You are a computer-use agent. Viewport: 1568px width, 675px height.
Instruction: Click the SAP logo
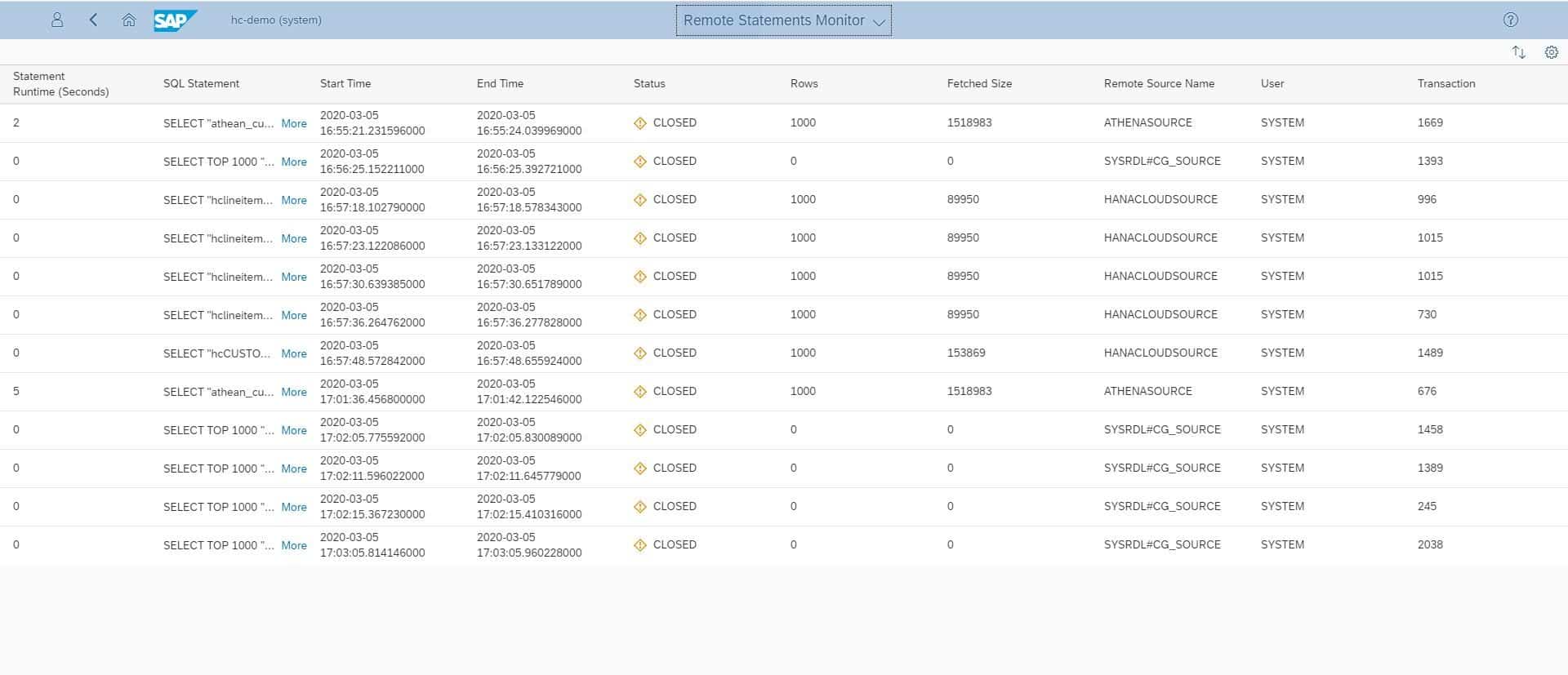point(176,20)
